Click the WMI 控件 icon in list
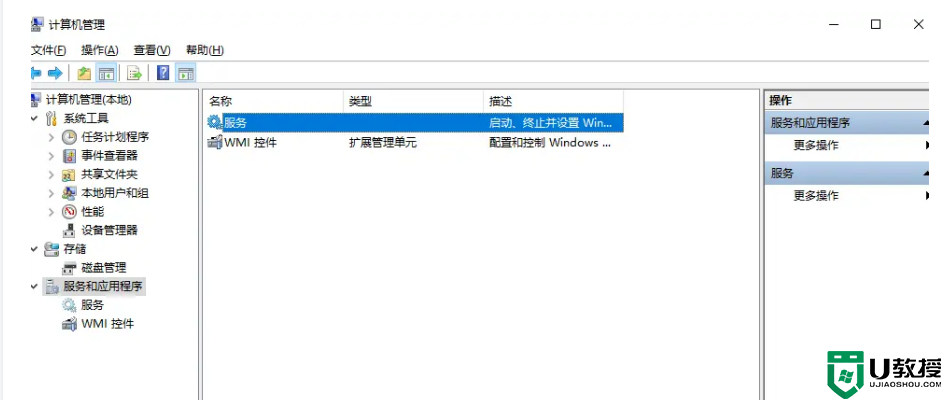This screenshot has height=400, width=944. click(214, 143)
